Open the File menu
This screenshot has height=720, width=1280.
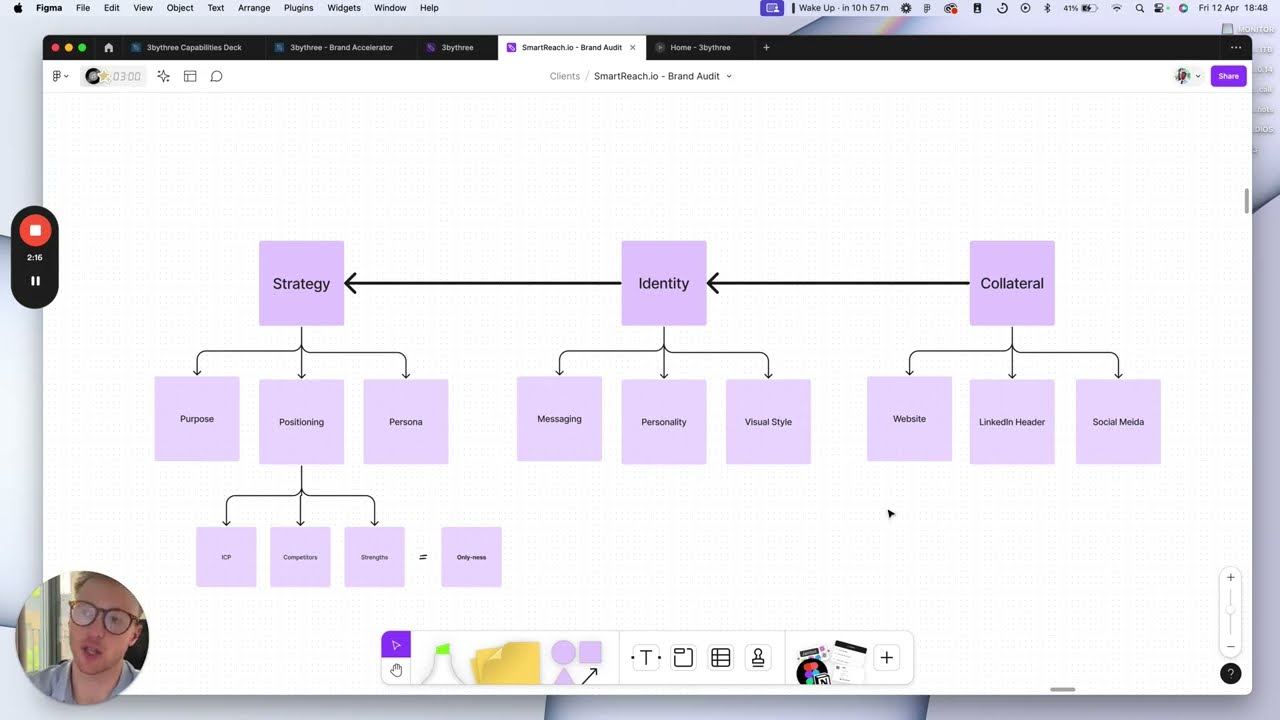(x=83, y=7)
